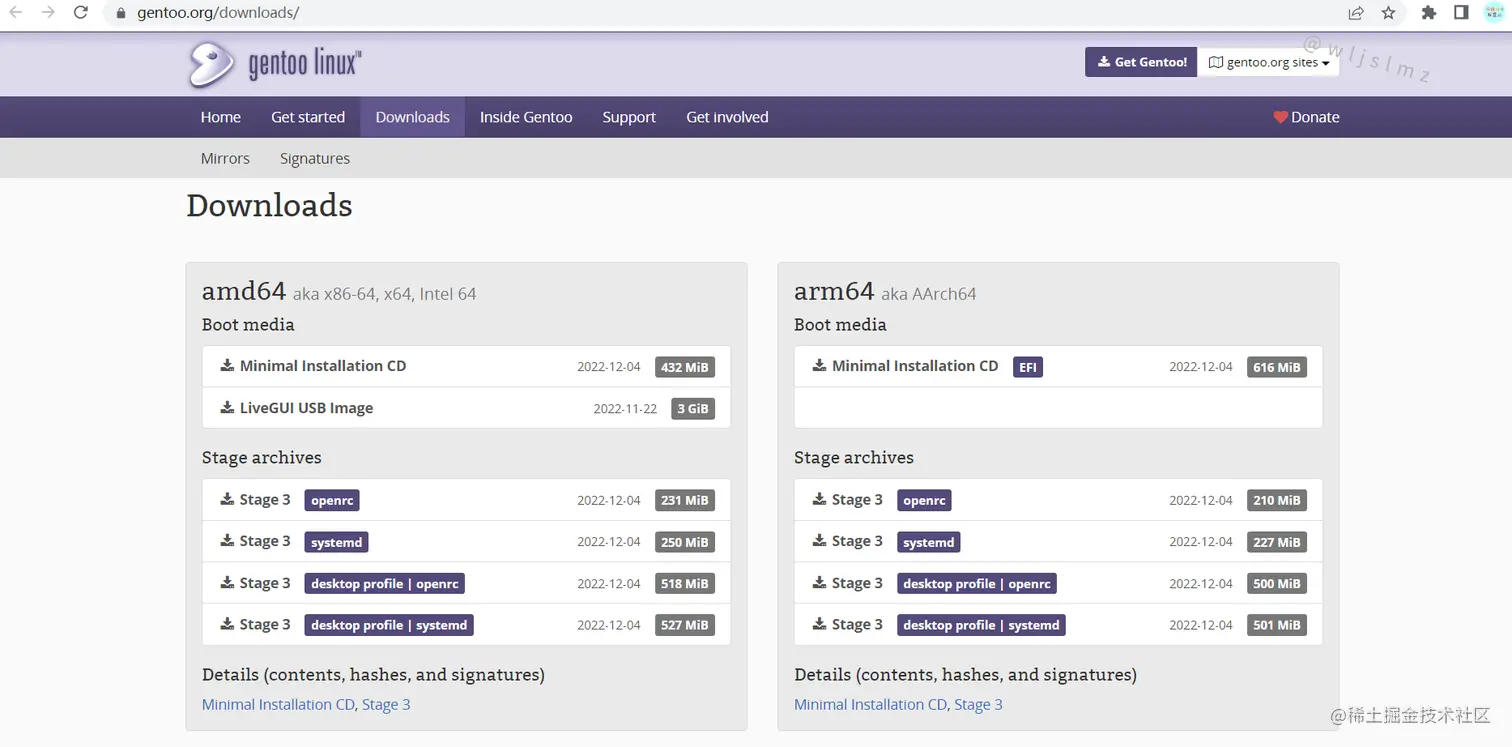
Task: Click the EFI badge on arm64 CD
Action: pyautogui.click(x=1028, y=367)
